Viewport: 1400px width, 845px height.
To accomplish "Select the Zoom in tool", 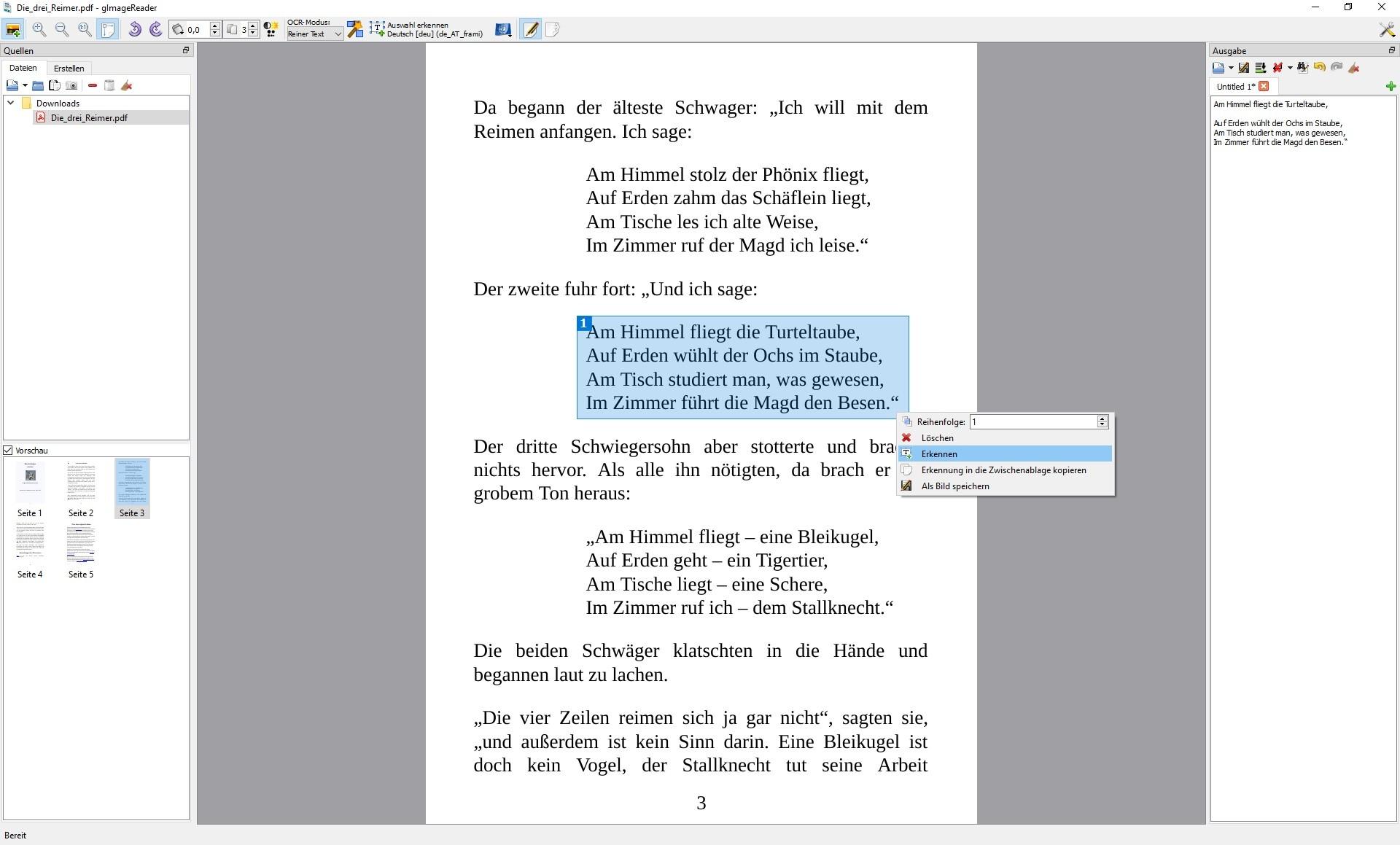I will [40, 30].
